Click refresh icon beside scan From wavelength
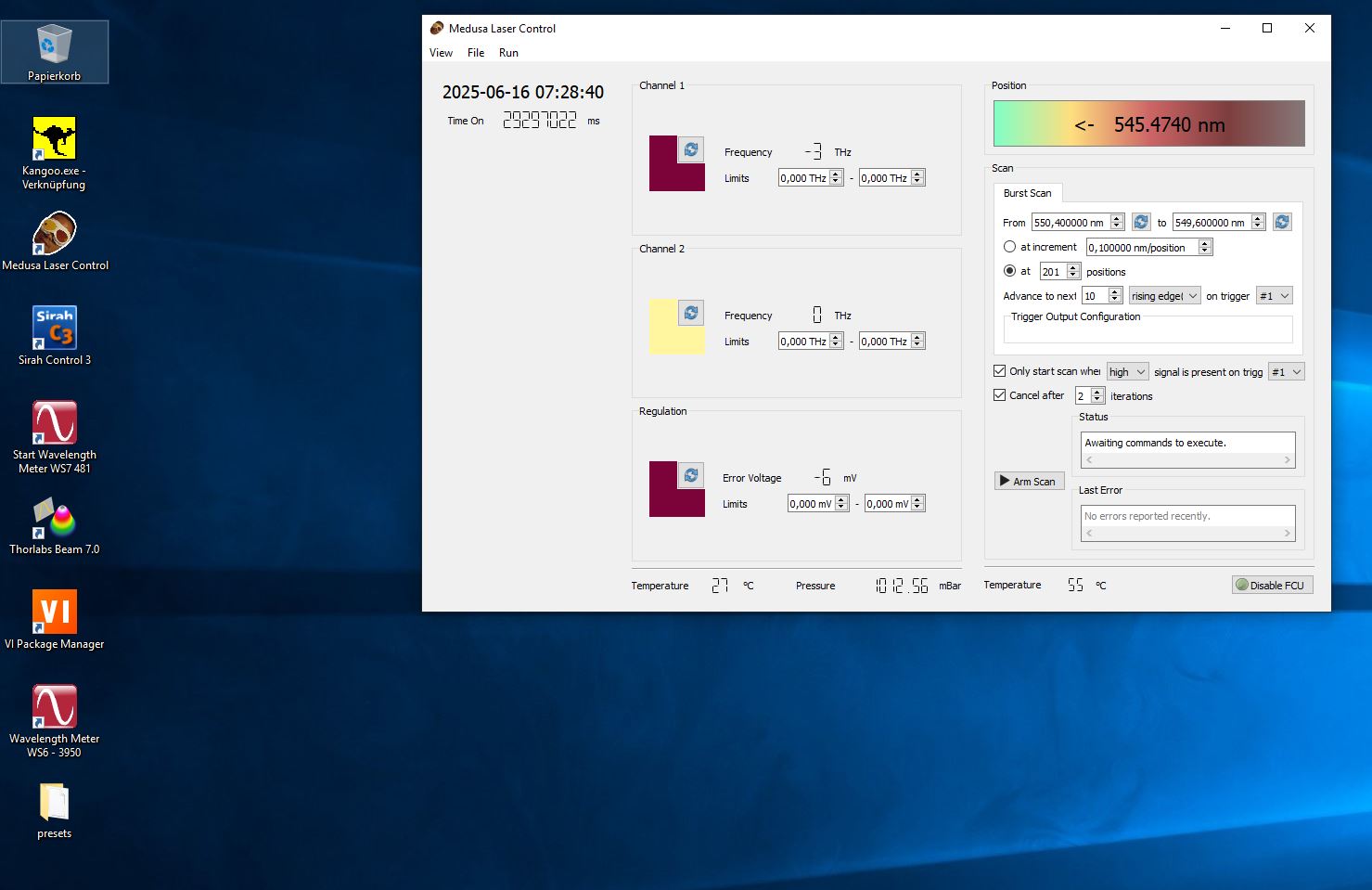 (x=1141, y=222)
